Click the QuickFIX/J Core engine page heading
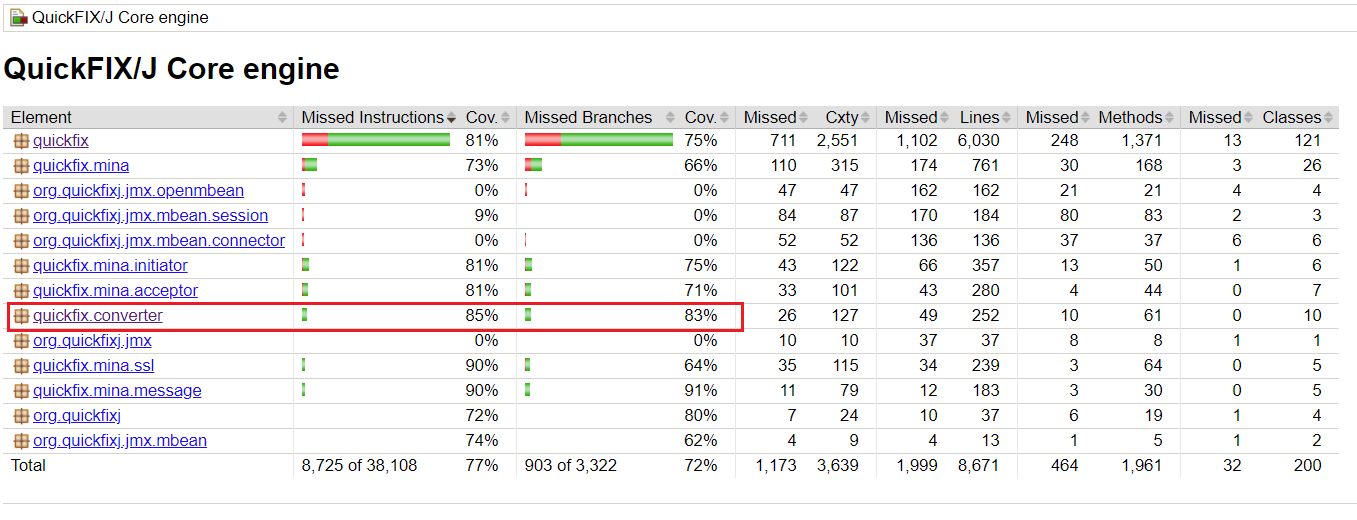 pos(172,69)
